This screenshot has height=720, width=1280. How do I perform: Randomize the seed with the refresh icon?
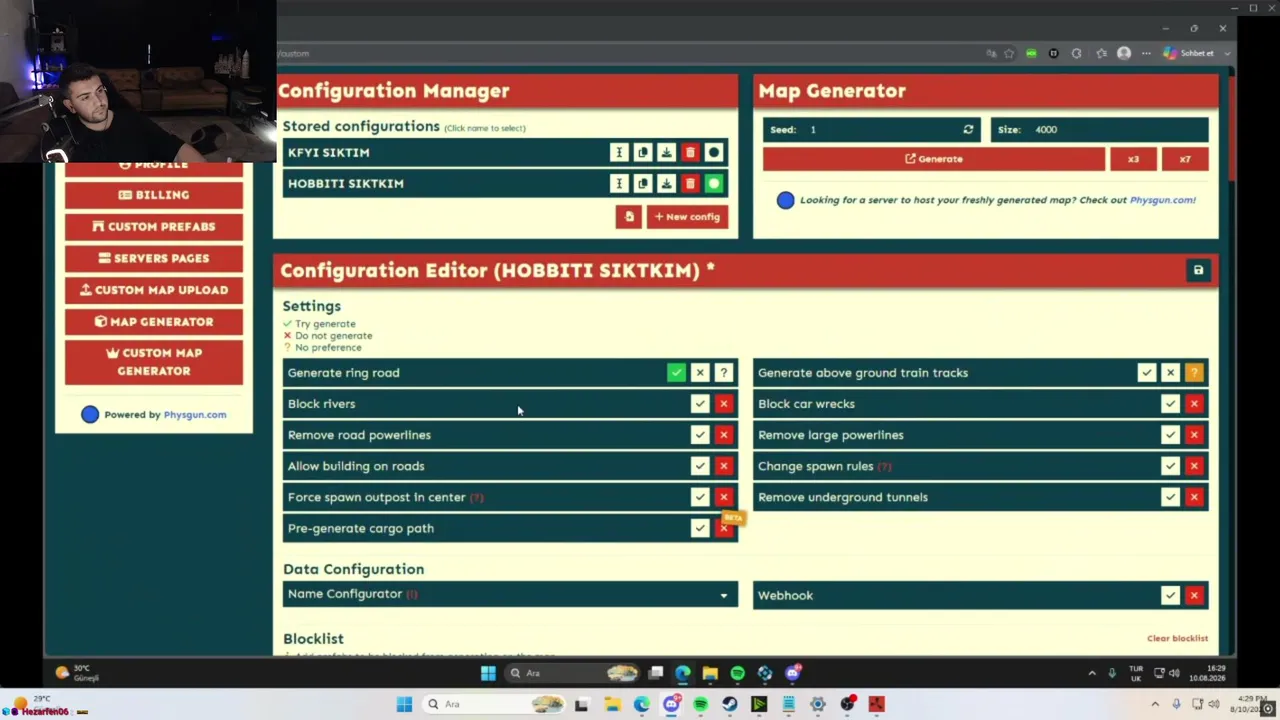(x=968, y=130)
